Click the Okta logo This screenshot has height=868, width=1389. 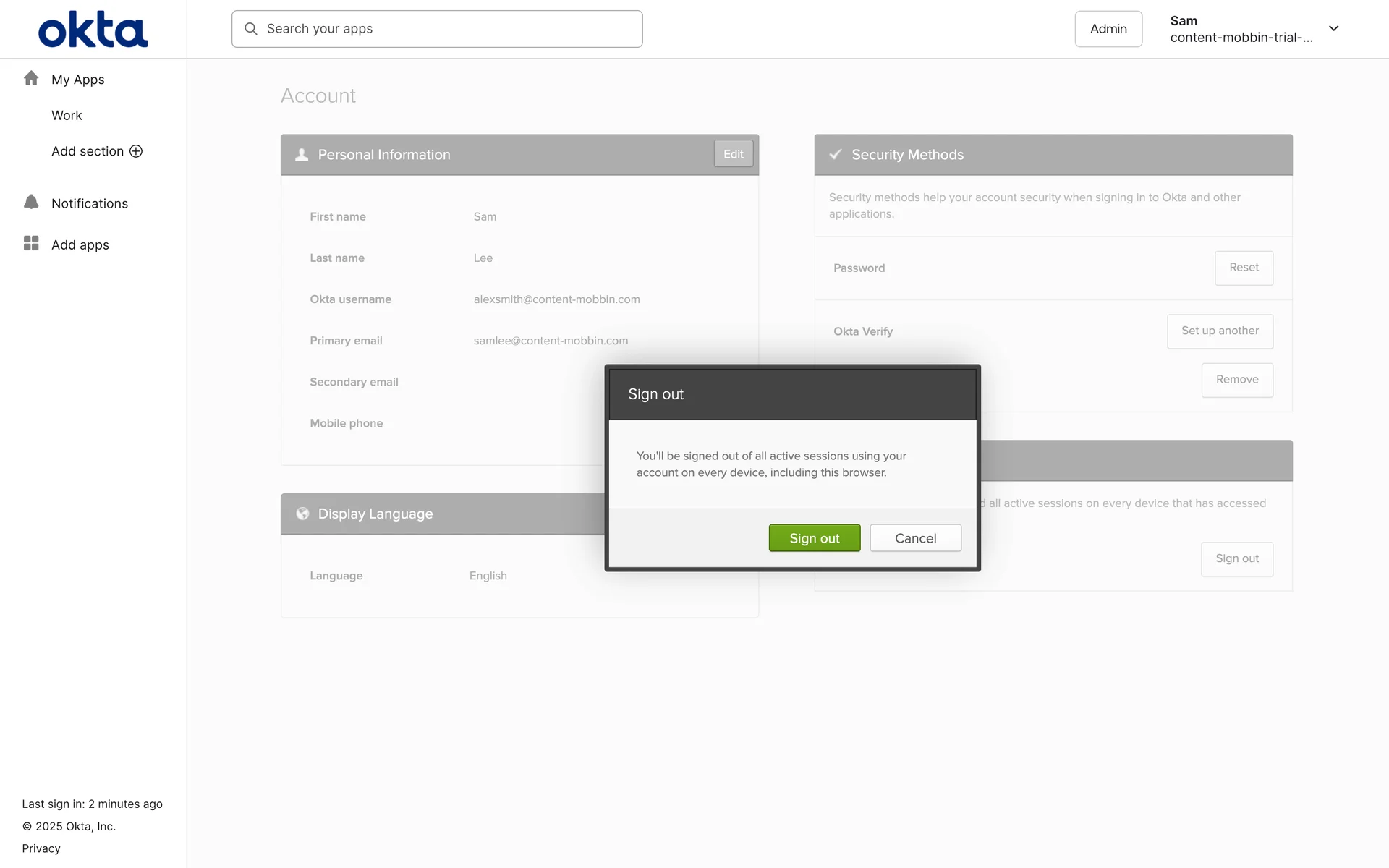coord(93,29)
